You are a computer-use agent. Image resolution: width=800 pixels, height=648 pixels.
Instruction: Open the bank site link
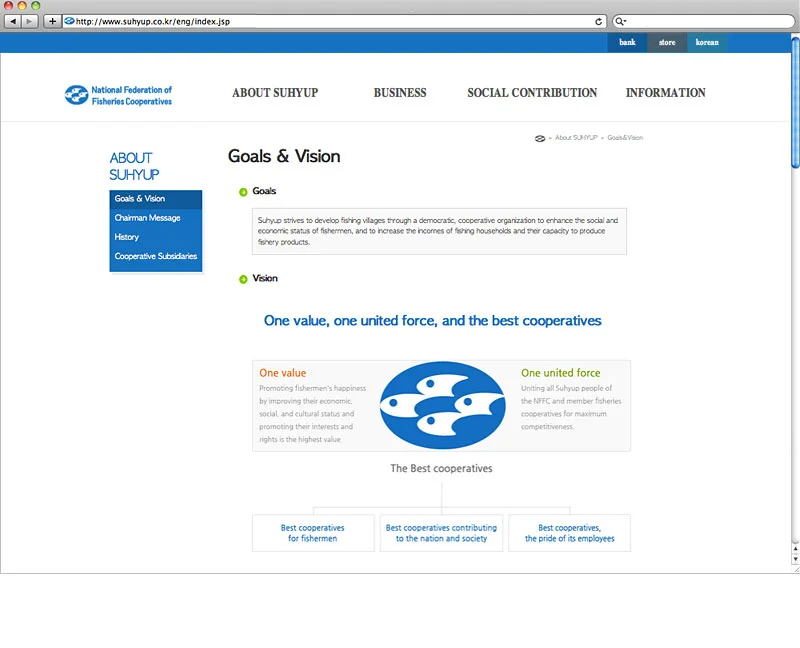pos(627,42)
